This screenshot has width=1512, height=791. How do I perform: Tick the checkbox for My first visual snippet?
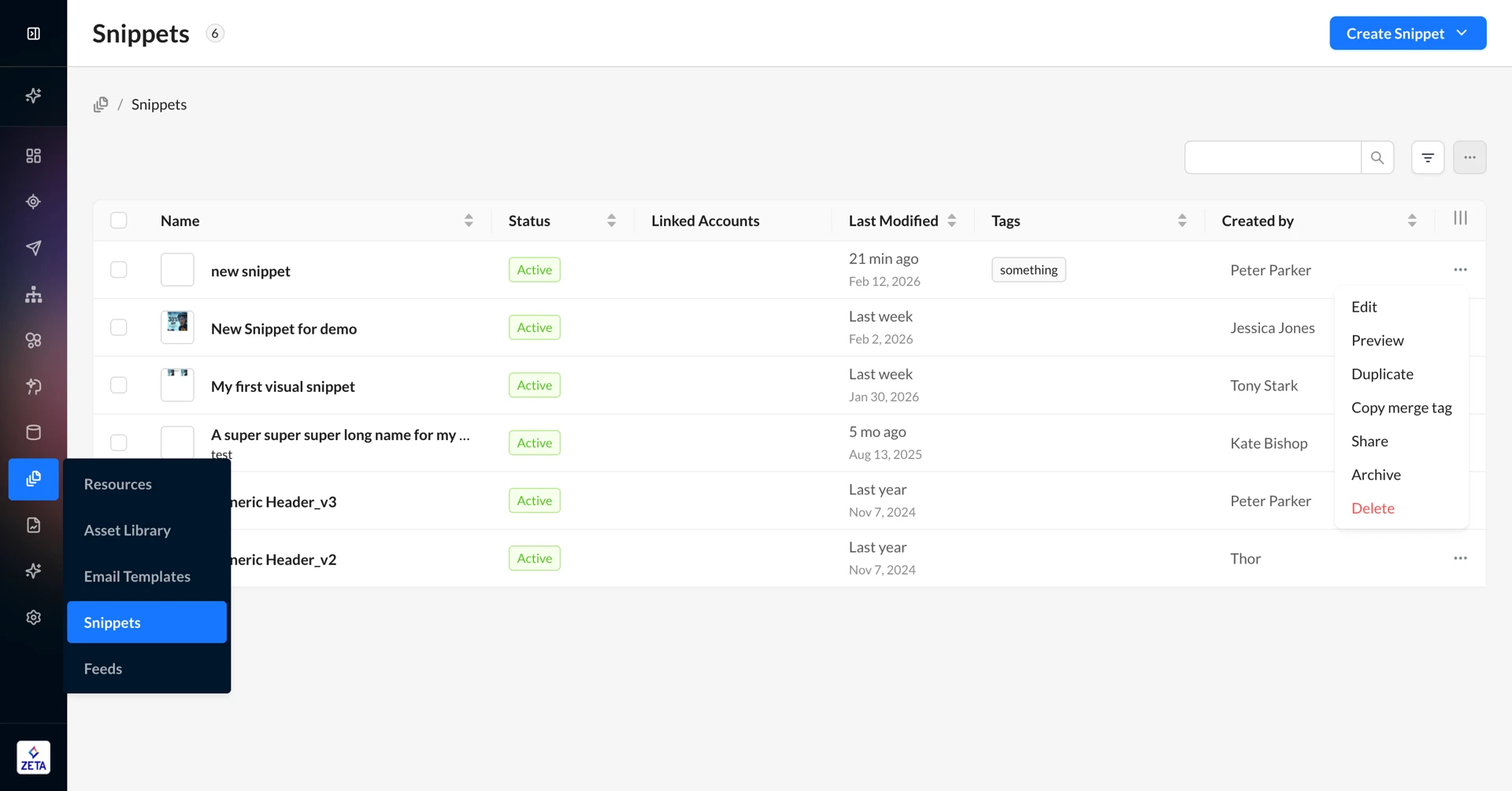click(119, 385)
